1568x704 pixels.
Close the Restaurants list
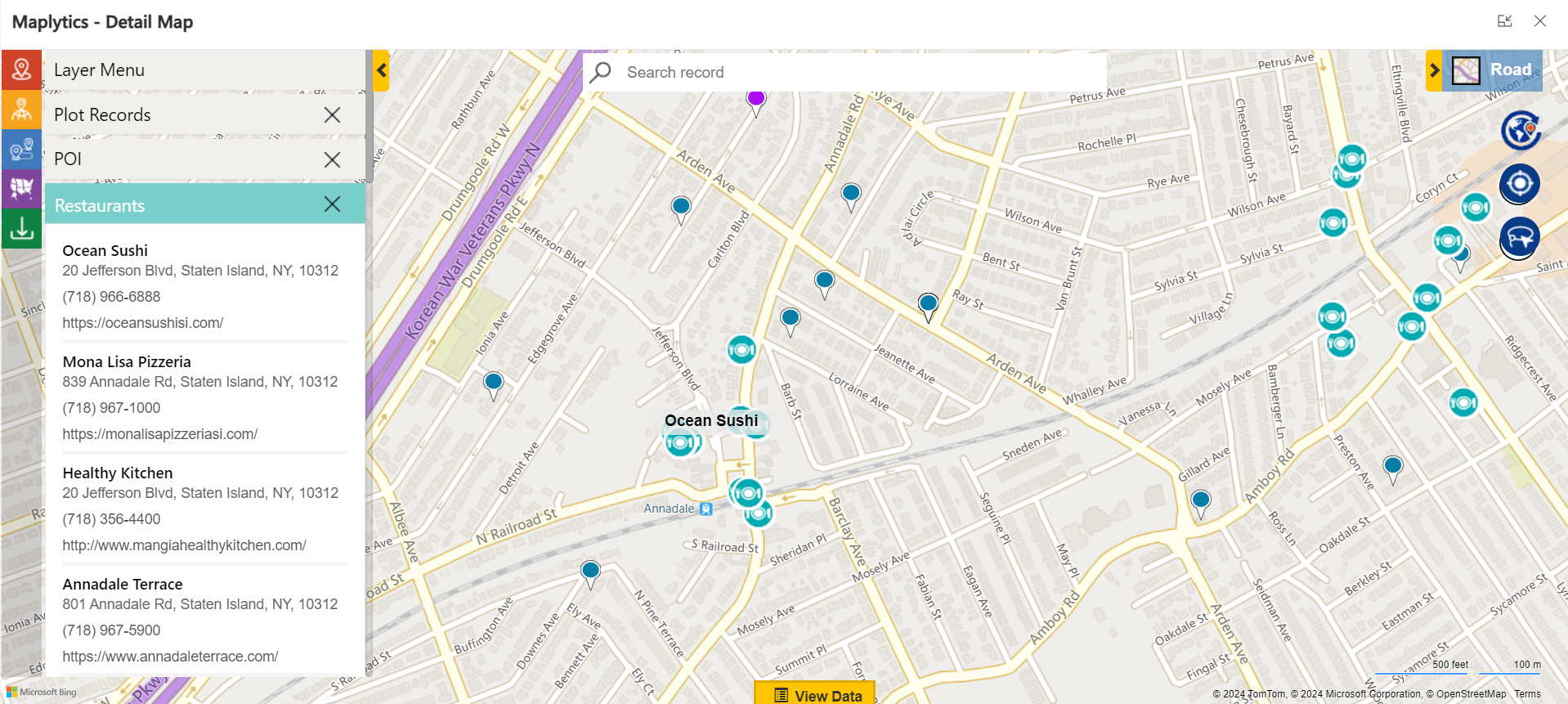click(332, 204)
